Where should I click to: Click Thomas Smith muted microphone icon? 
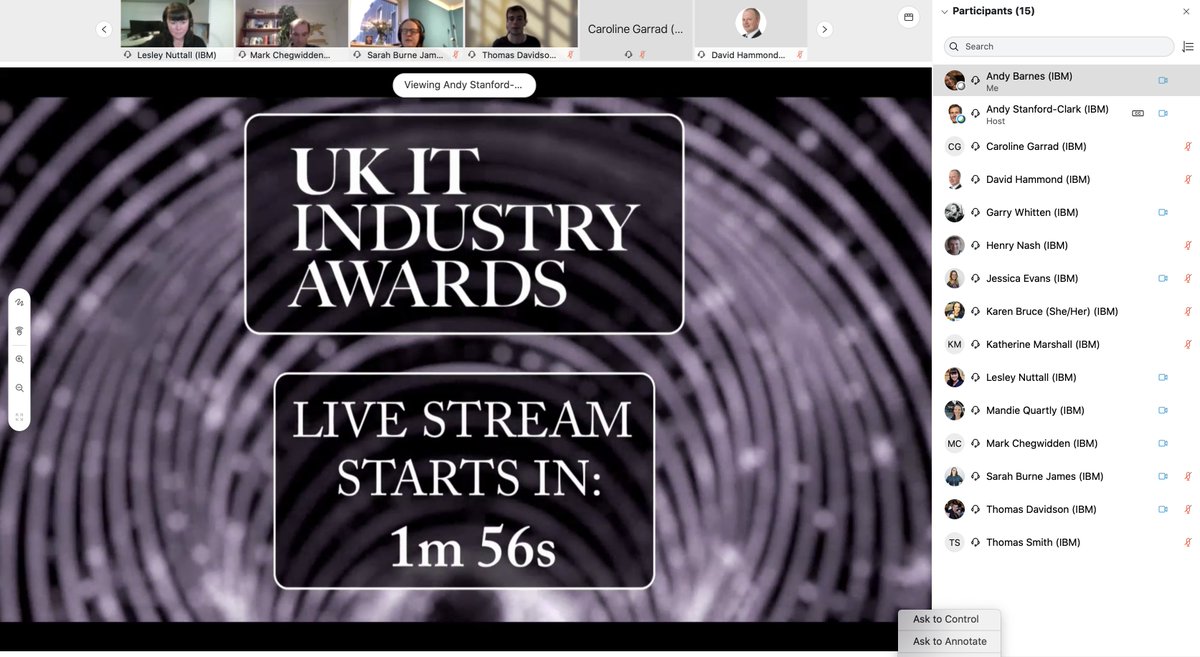pos(1188,542)
